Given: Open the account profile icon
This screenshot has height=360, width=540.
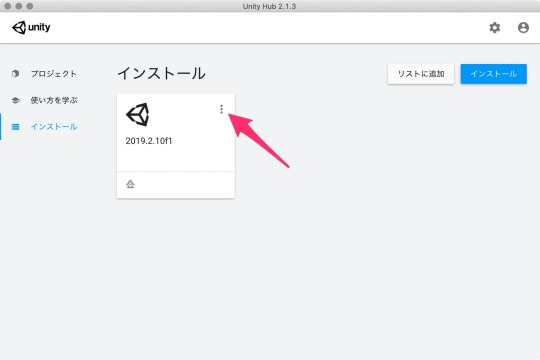Looking at the screenshot, I should coord(523,28).
